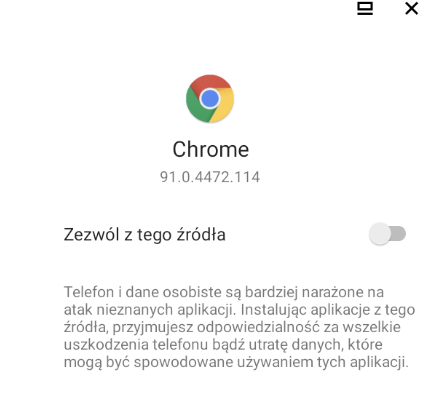Tap the green segment of the Chrome logo
Image resolution: width=424 pixels, height=406 pixels.
pyautogui.click(x=196, y=106)
